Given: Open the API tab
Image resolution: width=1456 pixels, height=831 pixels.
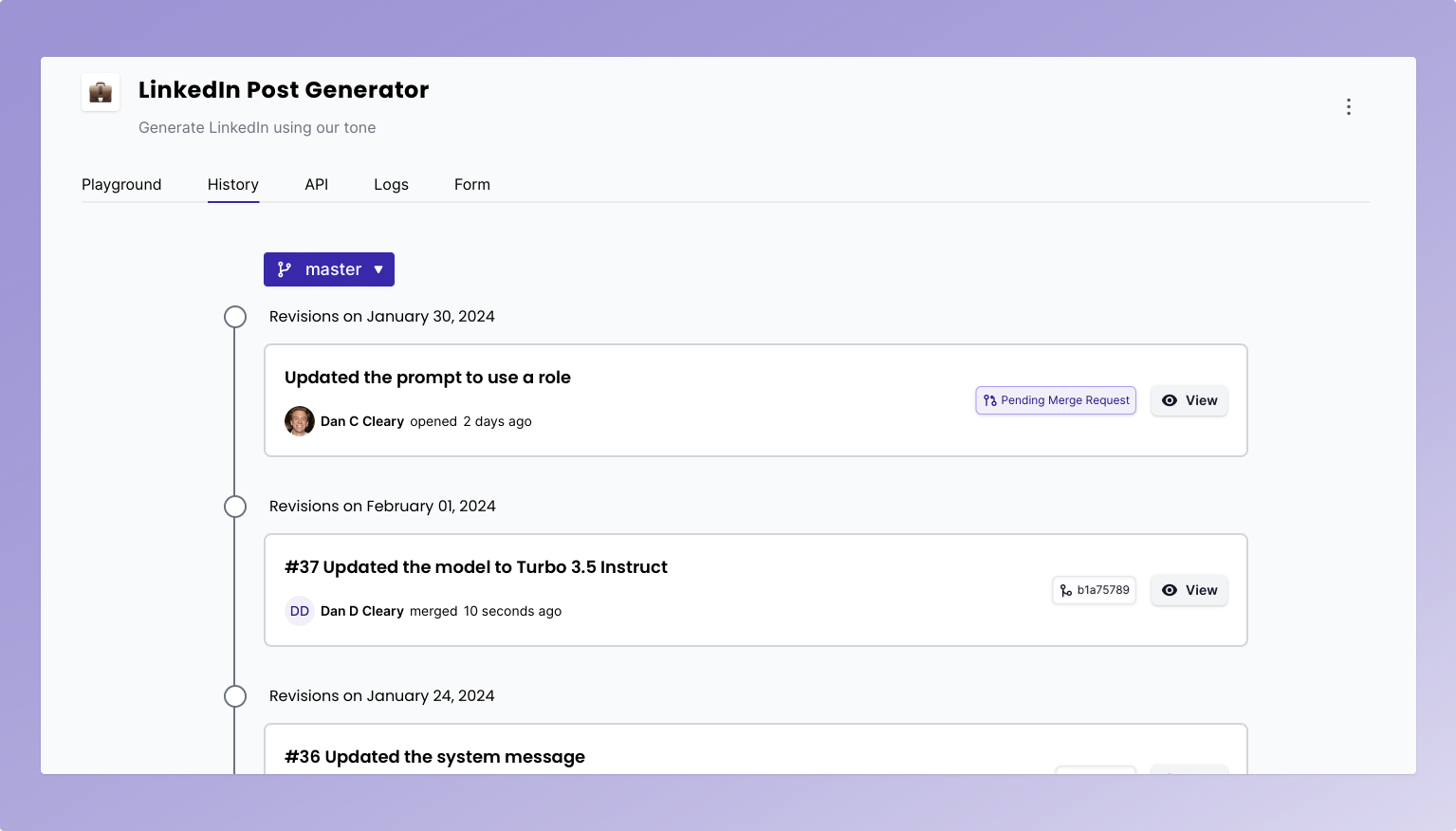Looking at the screenshot, I should point(317,184).
